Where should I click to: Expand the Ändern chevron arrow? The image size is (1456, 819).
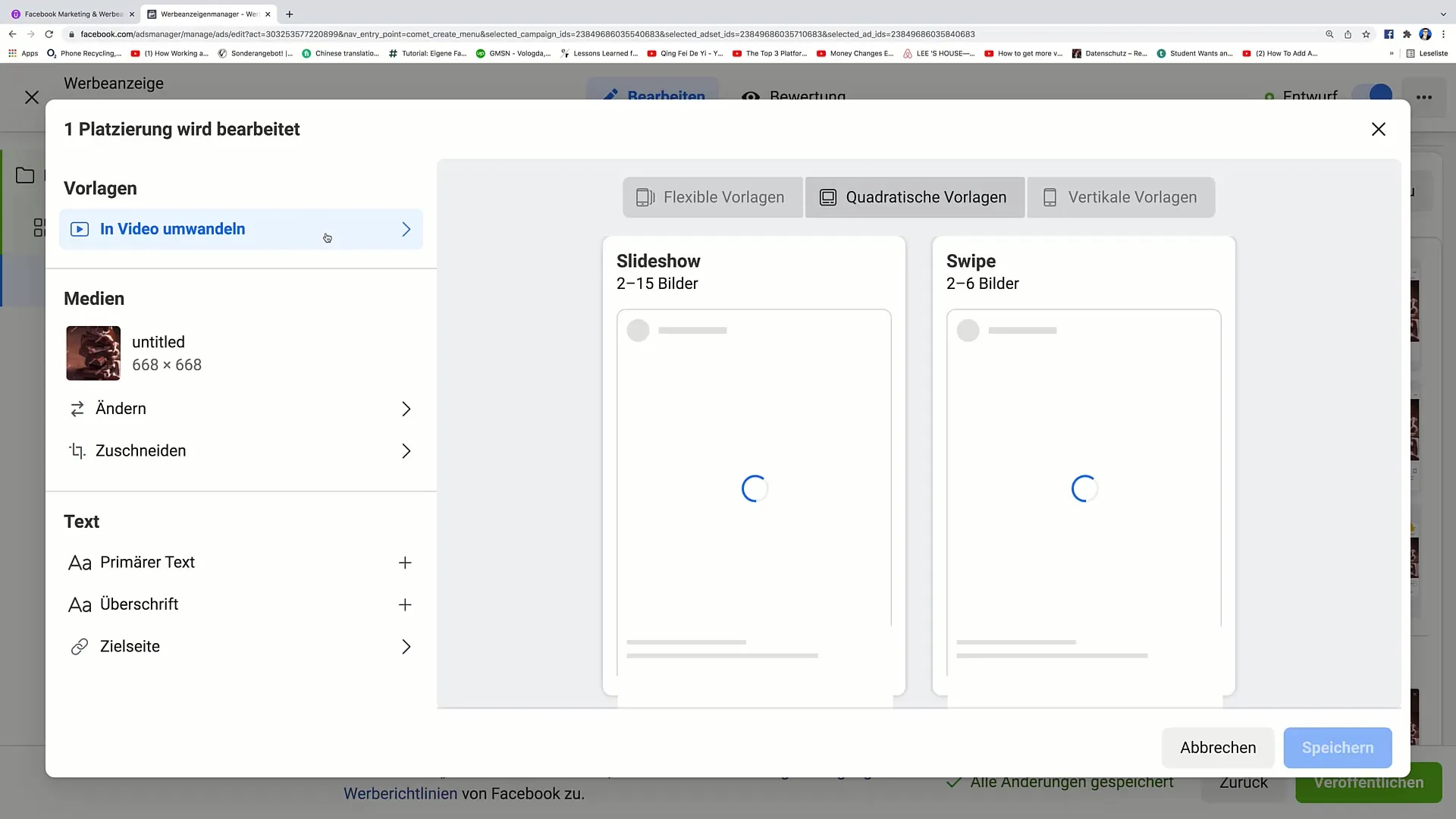tap(406, 409)
